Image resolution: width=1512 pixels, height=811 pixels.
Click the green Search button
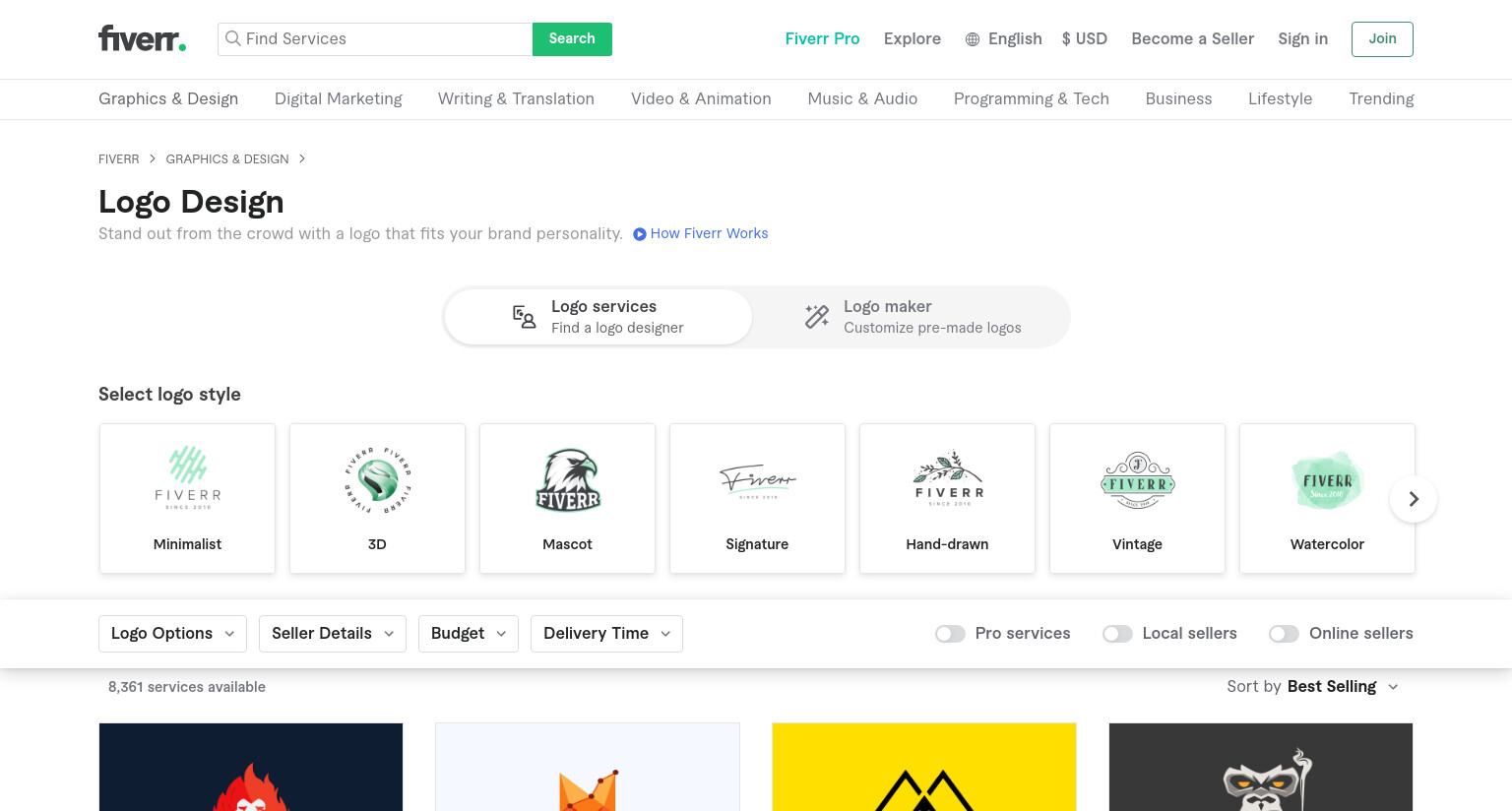[572, 39]
